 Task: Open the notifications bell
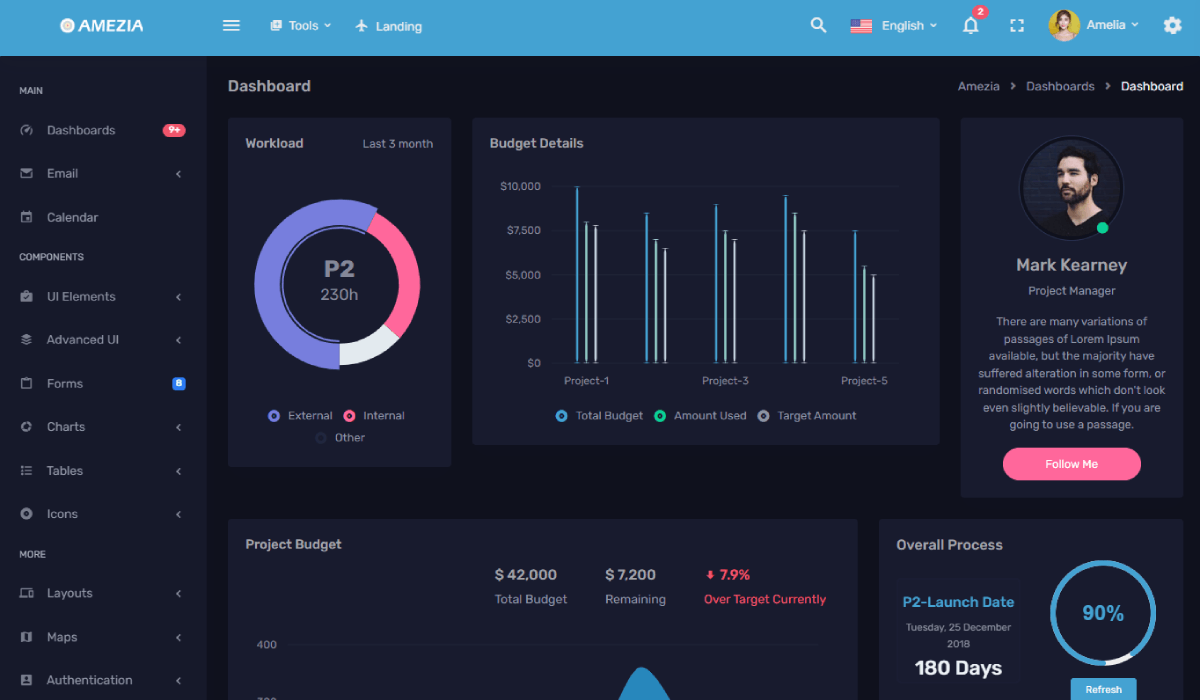coord(970,26)
